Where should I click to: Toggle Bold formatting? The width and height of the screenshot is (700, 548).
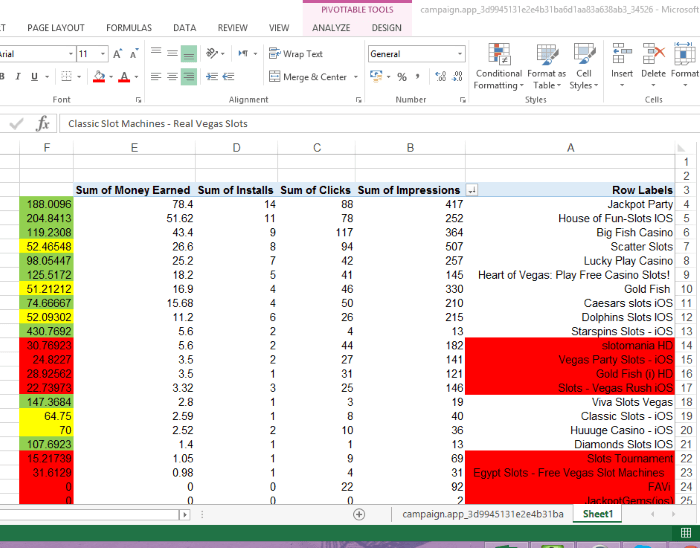(2, 77)
